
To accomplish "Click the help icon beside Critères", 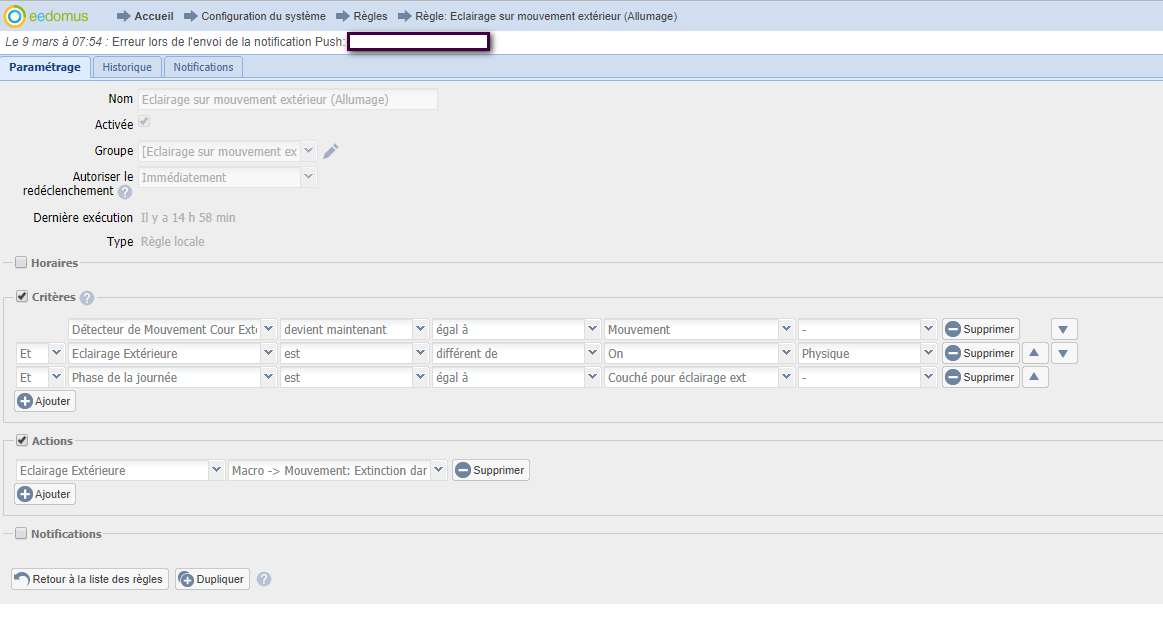I will click(87, 298).
